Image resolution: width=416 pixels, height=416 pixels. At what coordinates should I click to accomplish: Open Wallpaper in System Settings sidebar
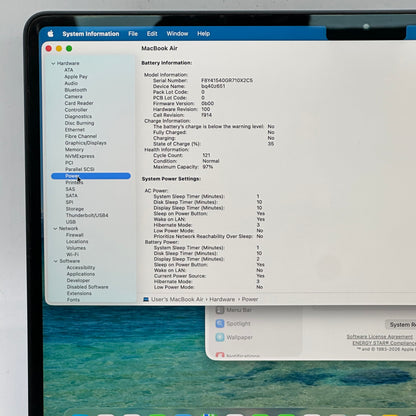[234, 337]
